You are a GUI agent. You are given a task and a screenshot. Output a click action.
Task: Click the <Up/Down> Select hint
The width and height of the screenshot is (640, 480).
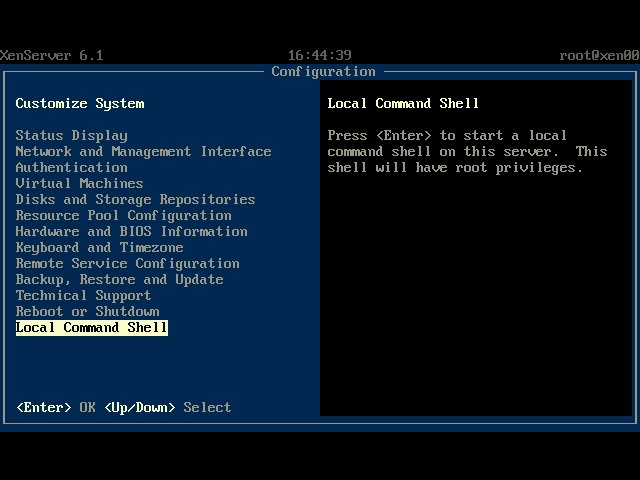[x=167, y=407]
